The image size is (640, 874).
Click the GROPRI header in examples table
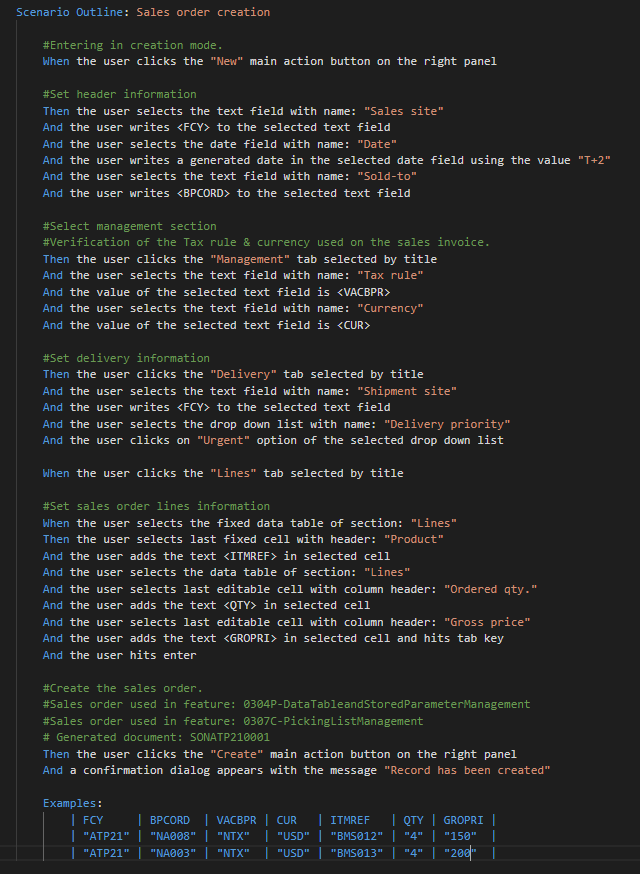462,820
